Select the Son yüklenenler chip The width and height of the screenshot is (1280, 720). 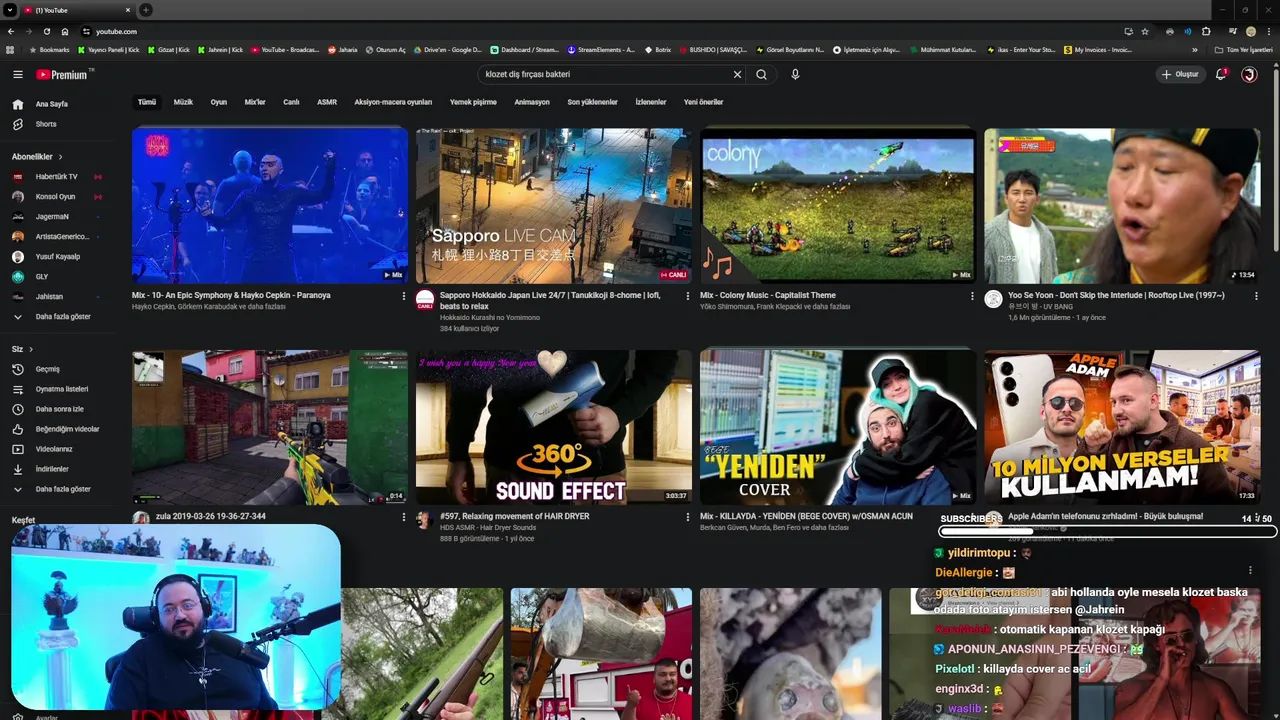pyautogui.click(x=592, y=102)
